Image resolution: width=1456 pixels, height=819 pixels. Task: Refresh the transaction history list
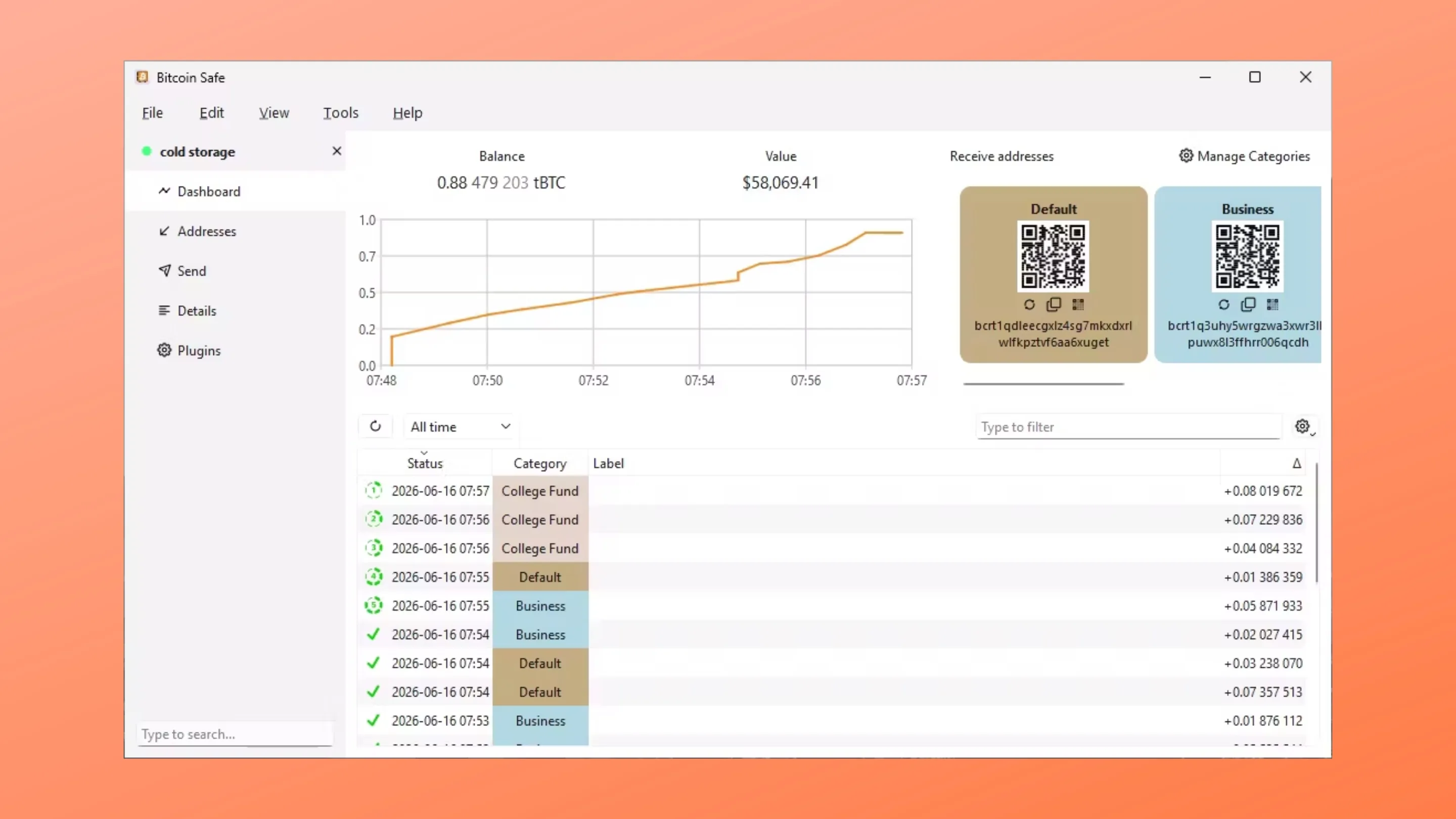pyautogui.click(x=375, y=426)
